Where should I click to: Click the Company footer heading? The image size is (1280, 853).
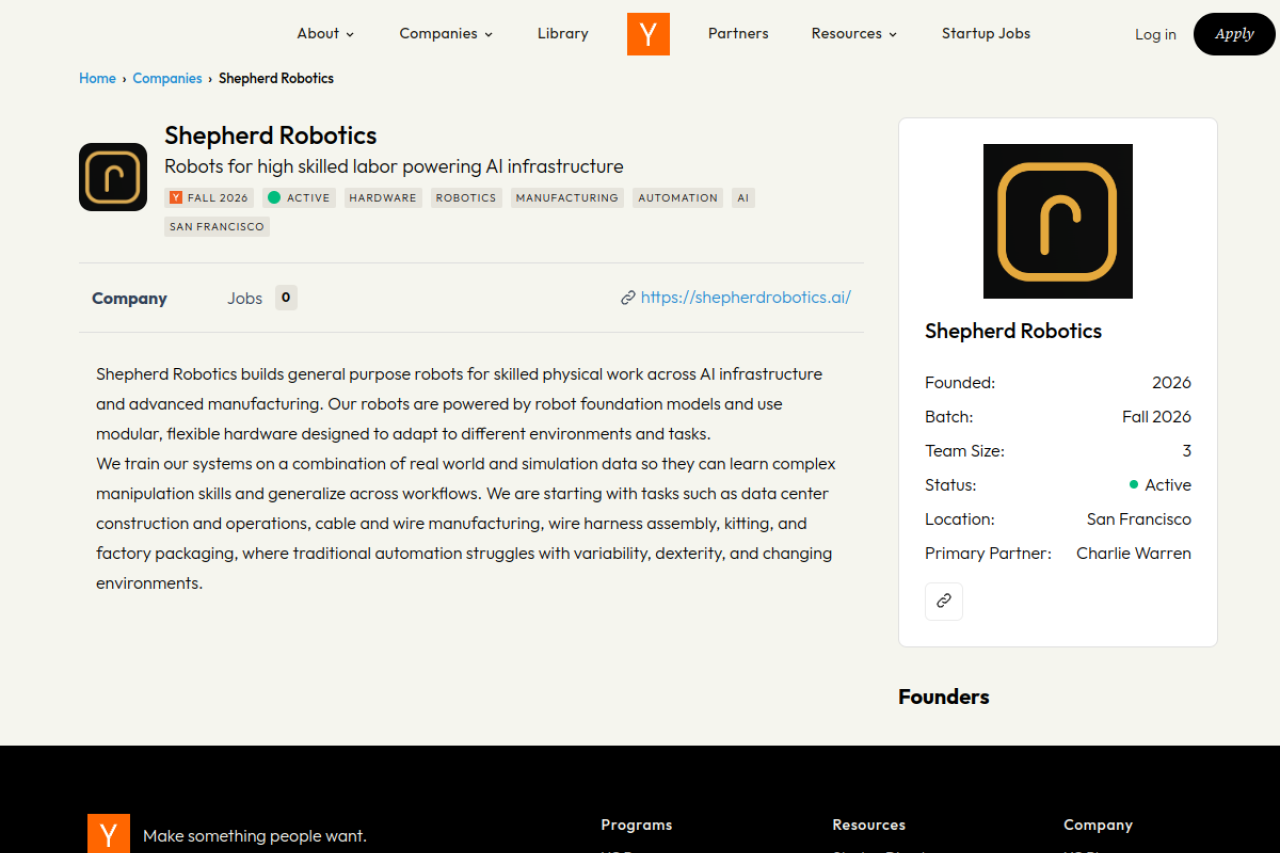click(x=1098, y=825)
